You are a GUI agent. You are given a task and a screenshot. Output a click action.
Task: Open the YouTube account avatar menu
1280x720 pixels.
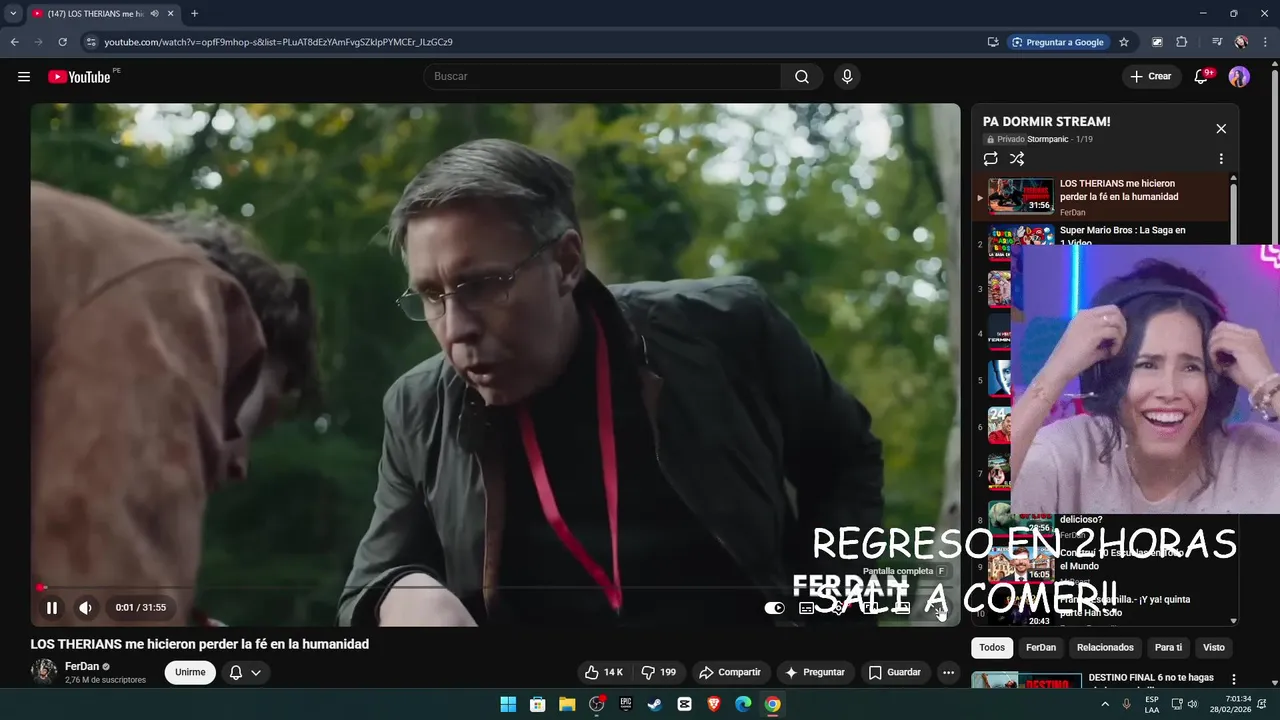1239,77
